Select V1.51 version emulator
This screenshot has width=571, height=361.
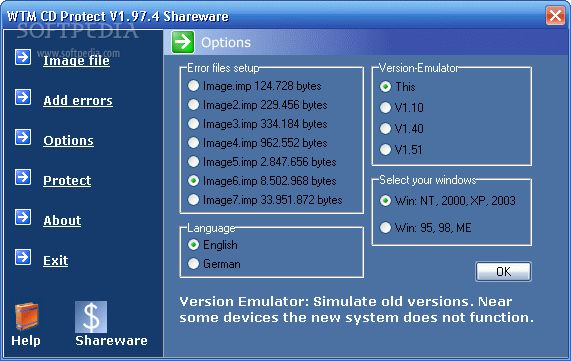tap(401, 150)
